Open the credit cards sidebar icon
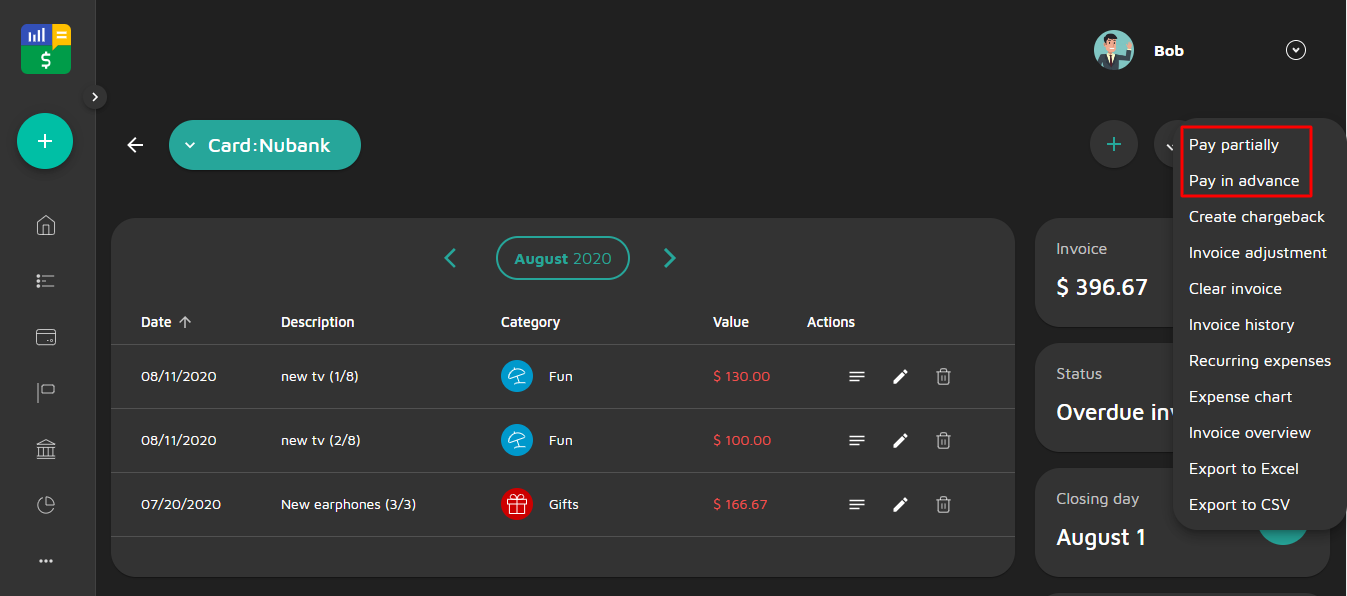 (x=45, y=337)
